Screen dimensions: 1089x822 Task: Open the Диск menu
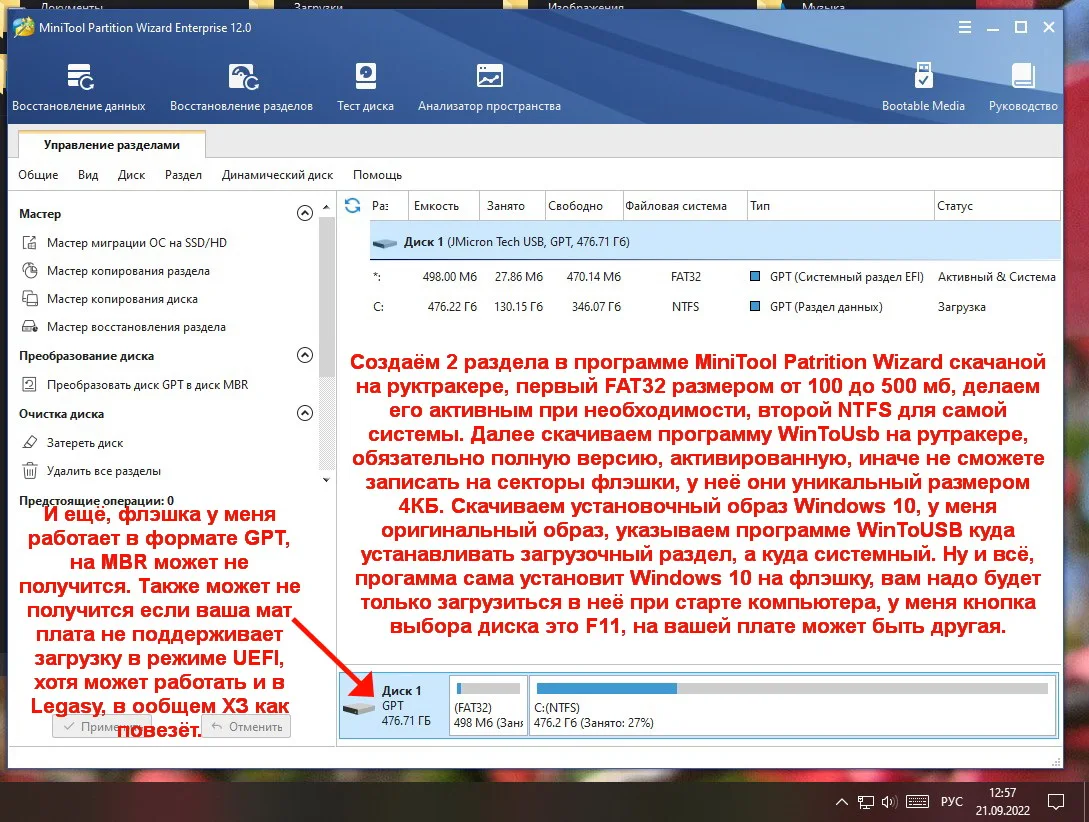131,175
